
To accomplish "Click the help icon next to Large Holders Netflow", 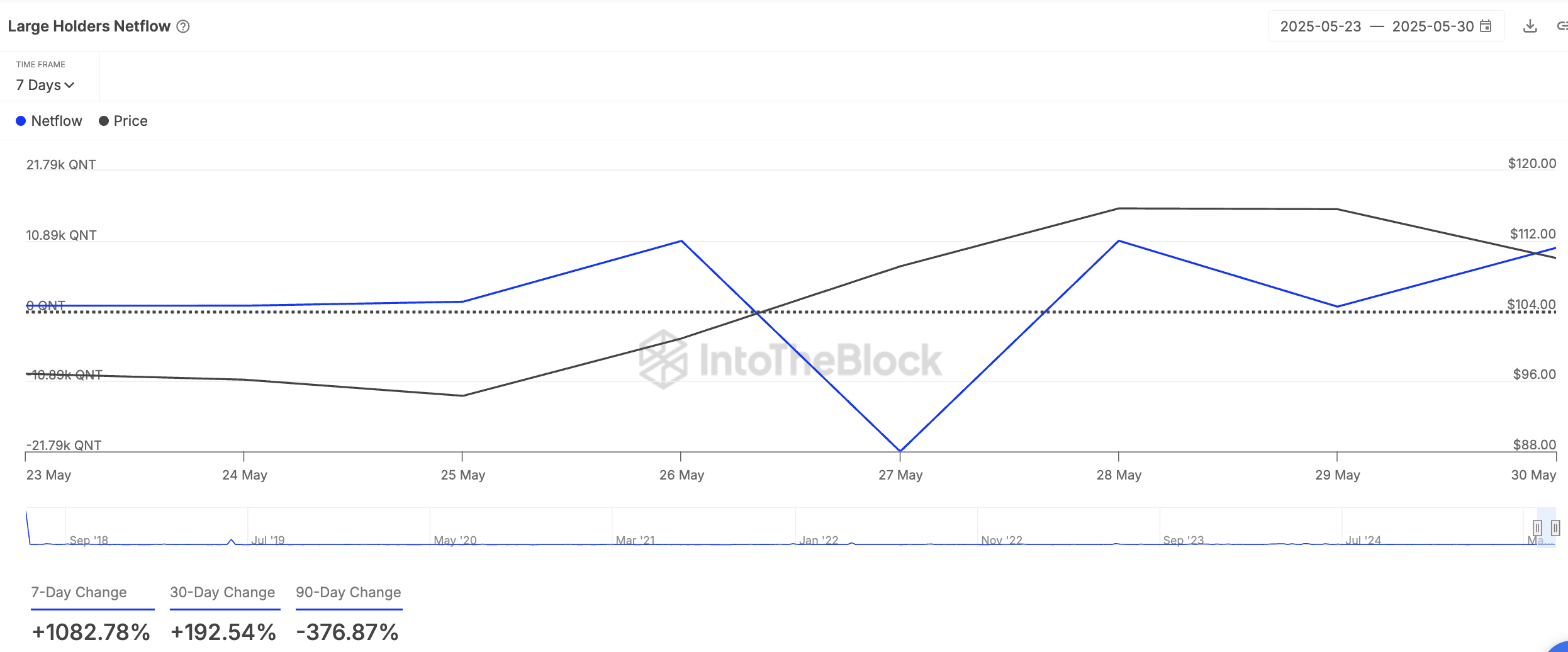I will click(x=182, y=26).
